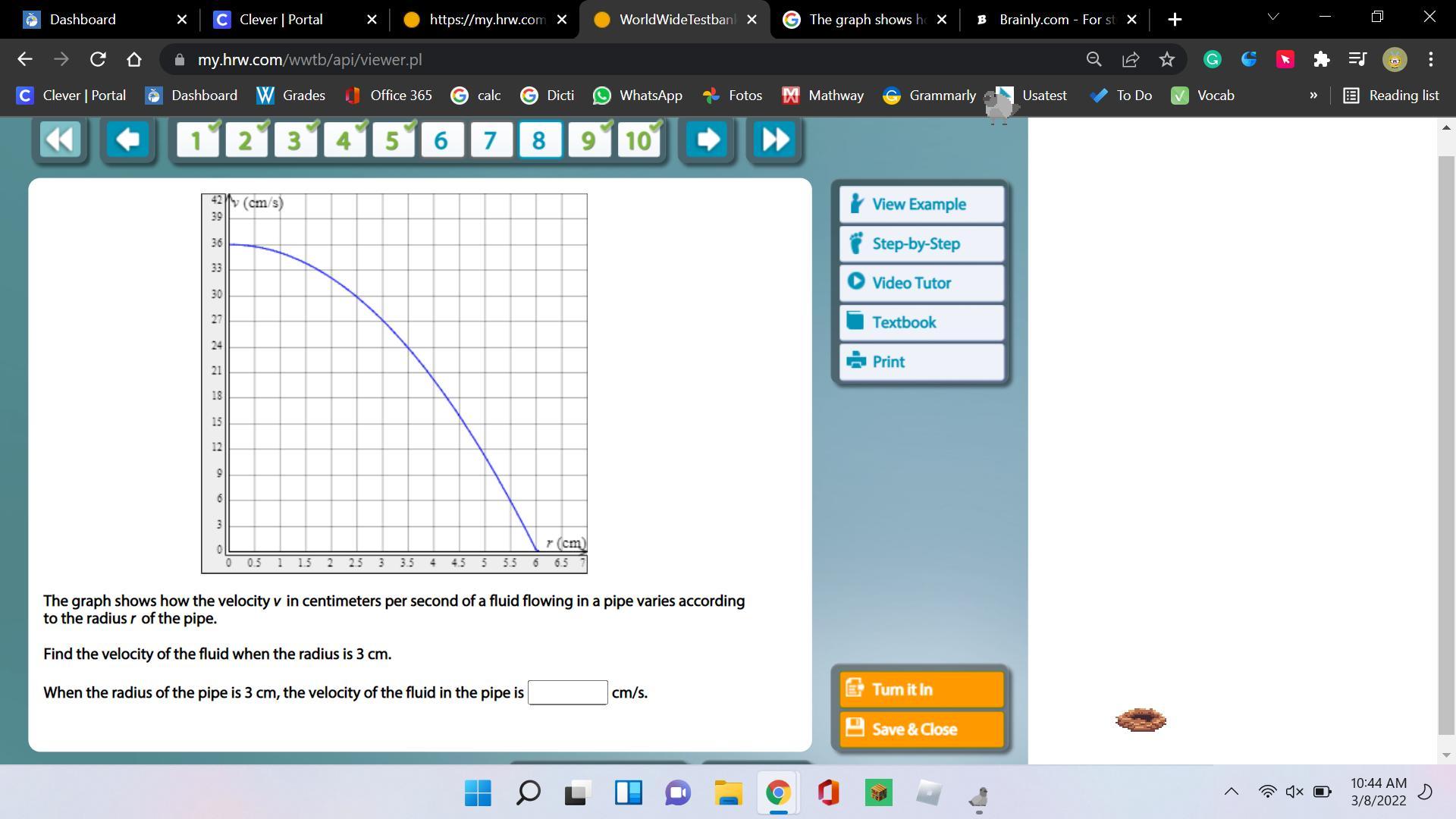Reload the page
The height and width of the screenshot is (819, 1456).
click(98, 59)
